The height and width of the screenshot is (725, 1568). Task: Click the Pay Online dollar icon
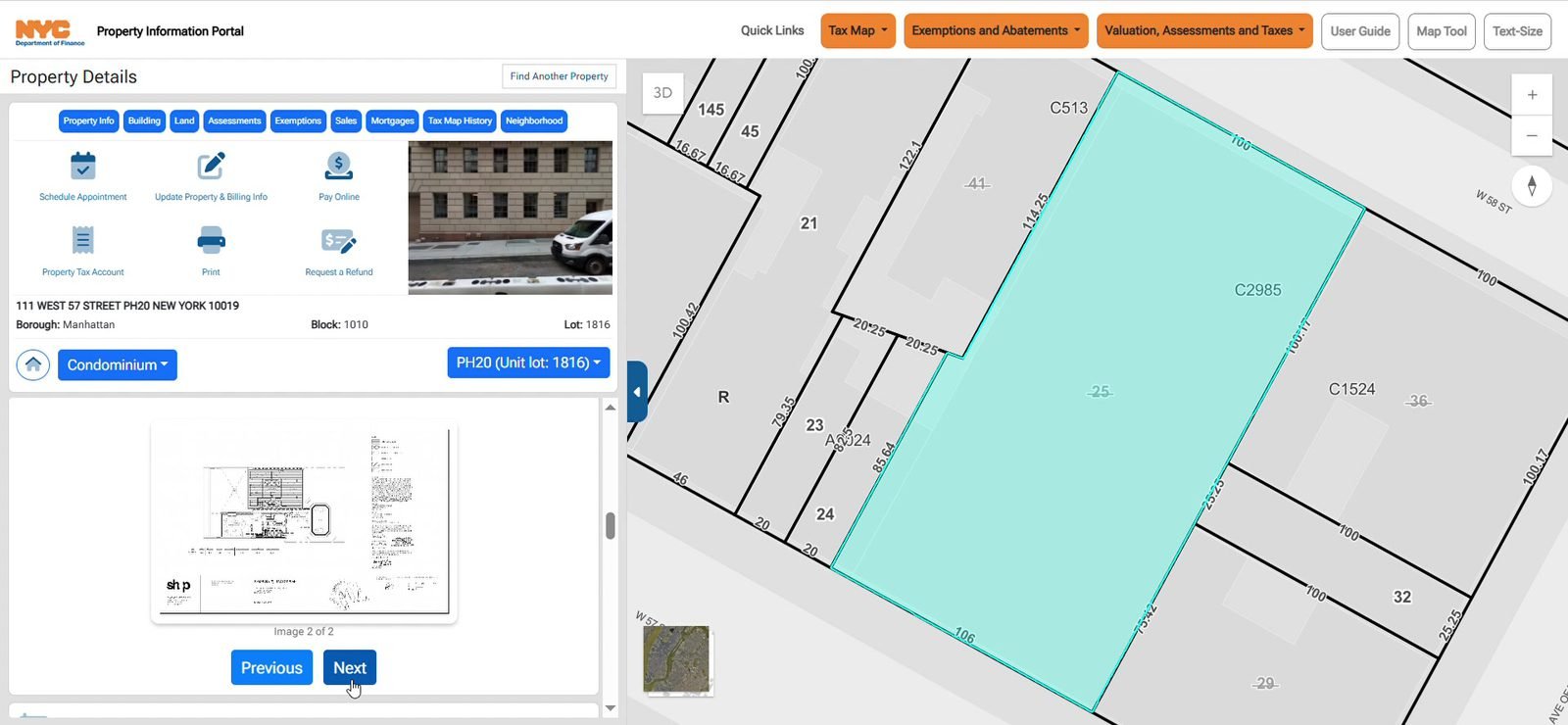click(x=339, y=166)
